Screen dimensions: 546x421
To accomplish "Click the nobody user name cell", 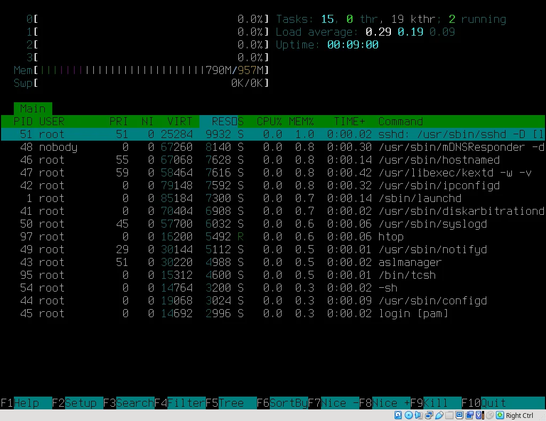I will [x=58, y=147].
